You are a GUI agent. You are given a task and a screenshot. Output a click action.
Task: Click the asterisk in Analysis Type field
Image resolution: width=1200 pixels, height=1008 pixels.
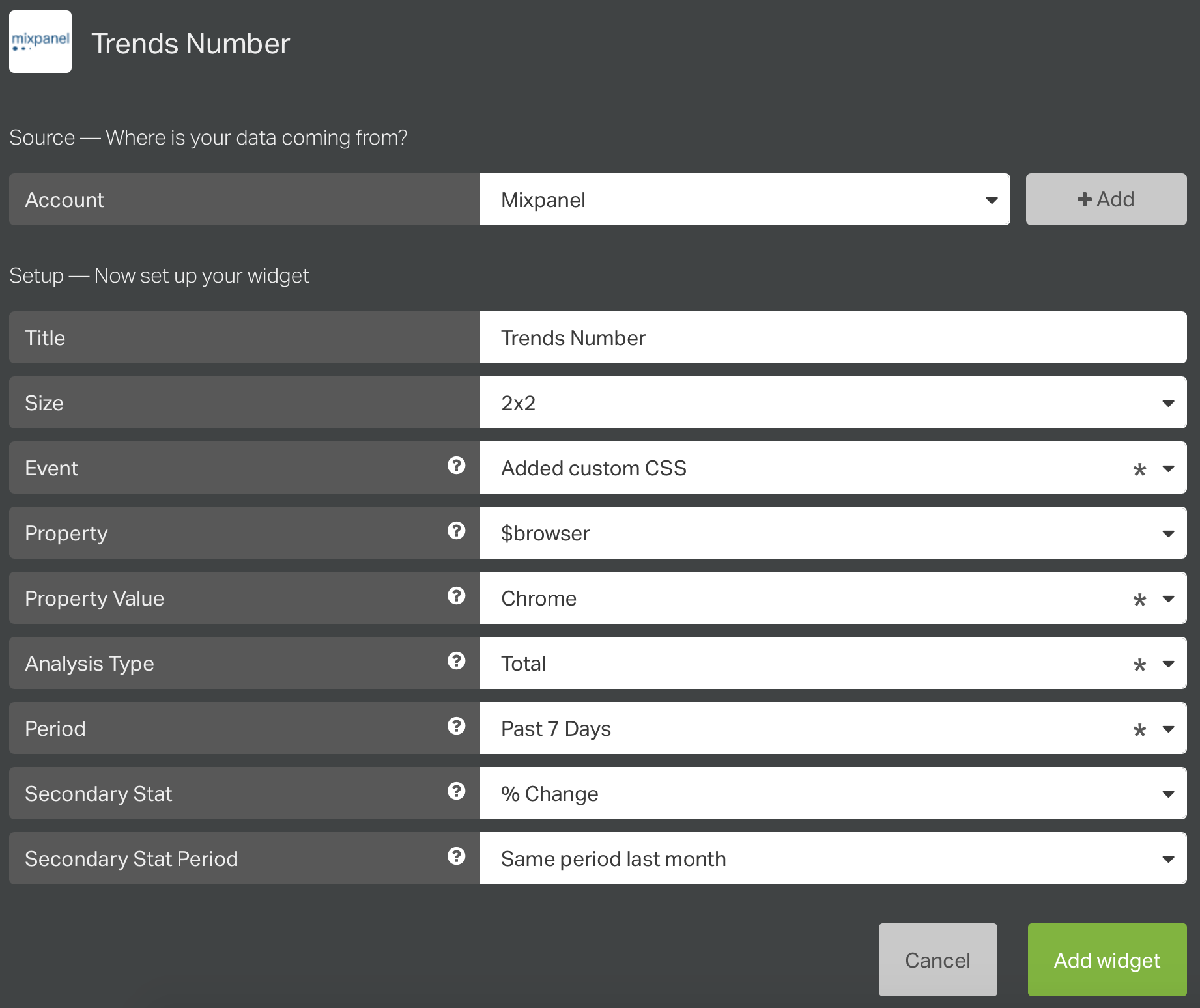click(1139, 665)
